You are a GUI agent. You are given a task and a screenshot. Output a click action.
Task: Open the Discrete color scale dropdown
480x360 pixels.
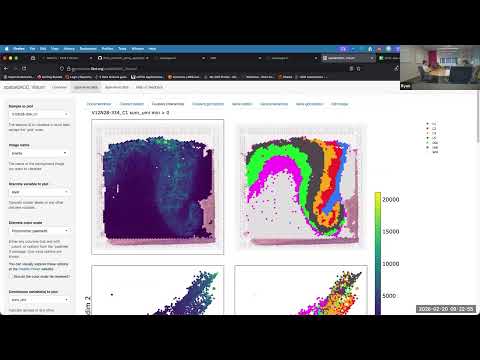click(x=39, y=231)
